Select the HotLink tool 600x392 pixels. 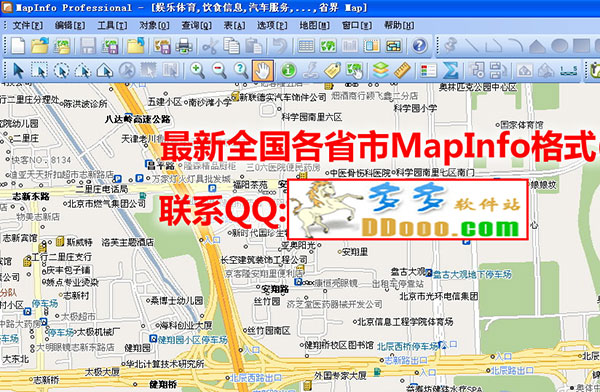pos(311,70)
